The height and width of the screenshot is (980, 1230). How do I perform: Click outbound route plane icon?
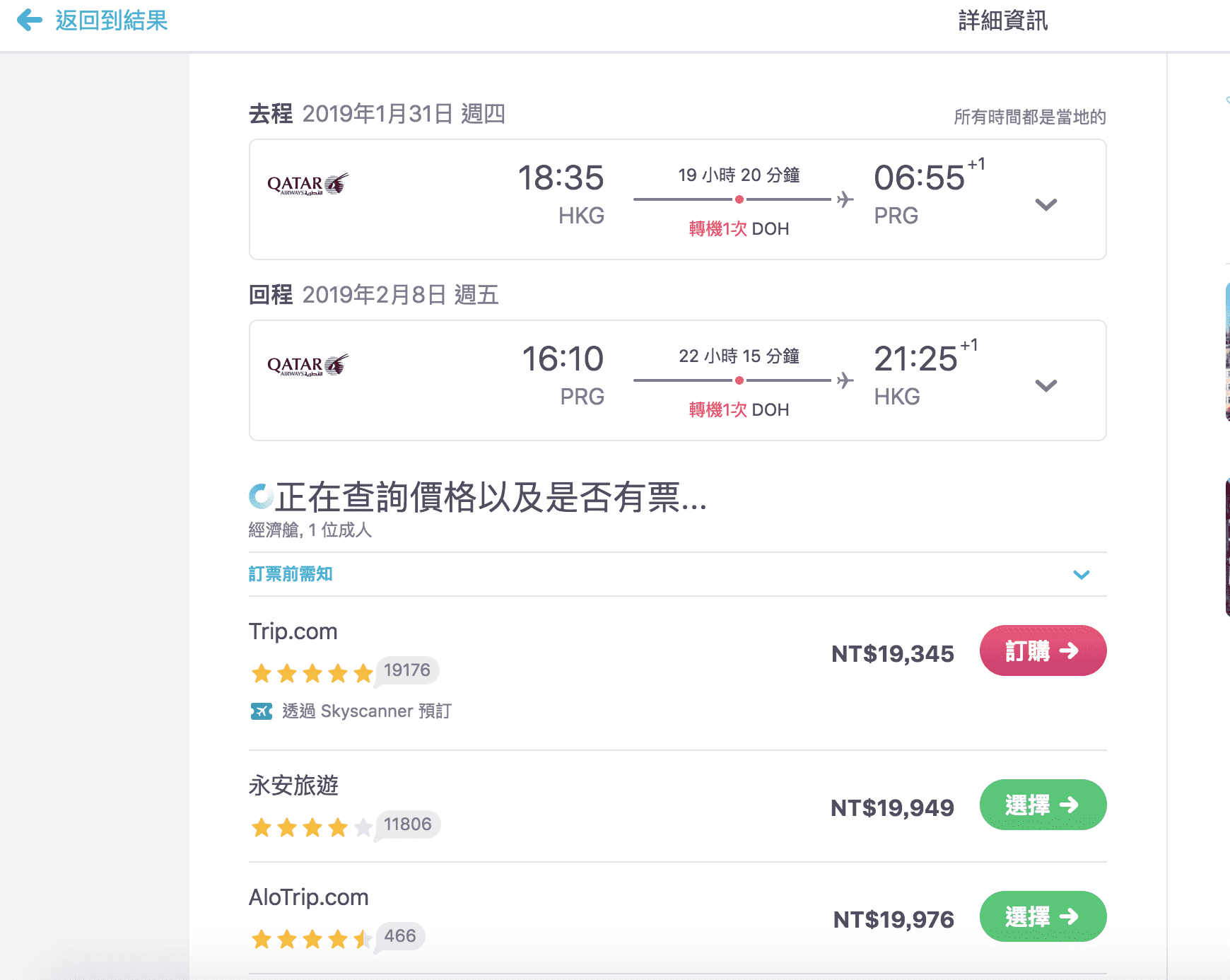pos(845,199)
